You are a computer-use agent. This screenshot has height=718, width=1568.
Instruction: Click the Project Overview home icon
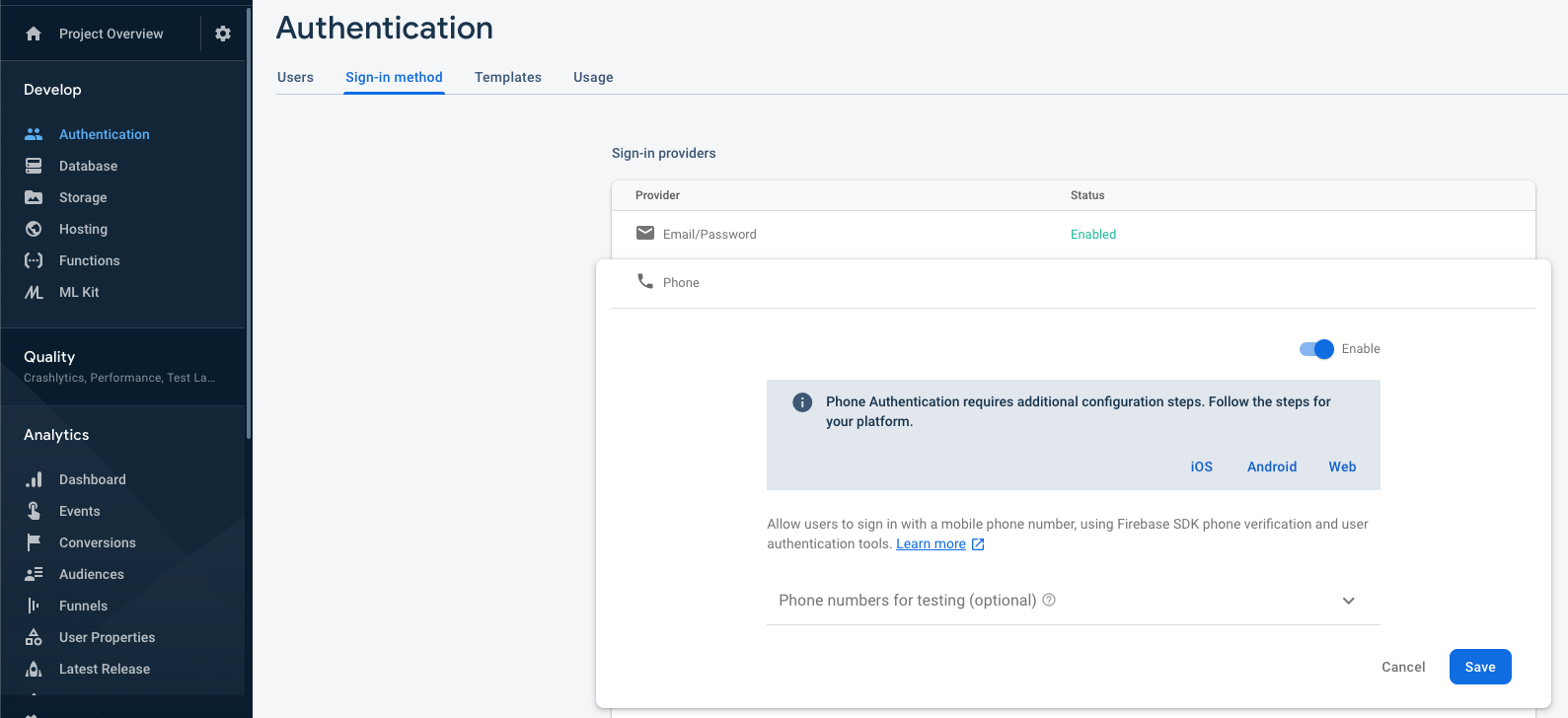[x=34, y=34]
